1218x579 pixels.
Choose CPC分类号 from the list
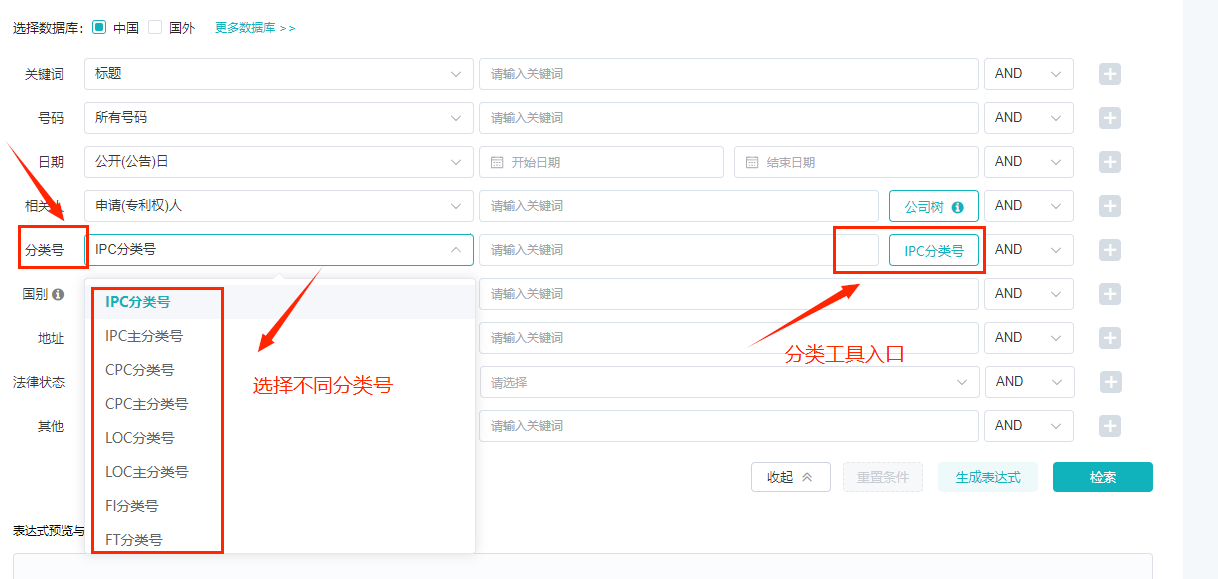(x=280, y=370)
